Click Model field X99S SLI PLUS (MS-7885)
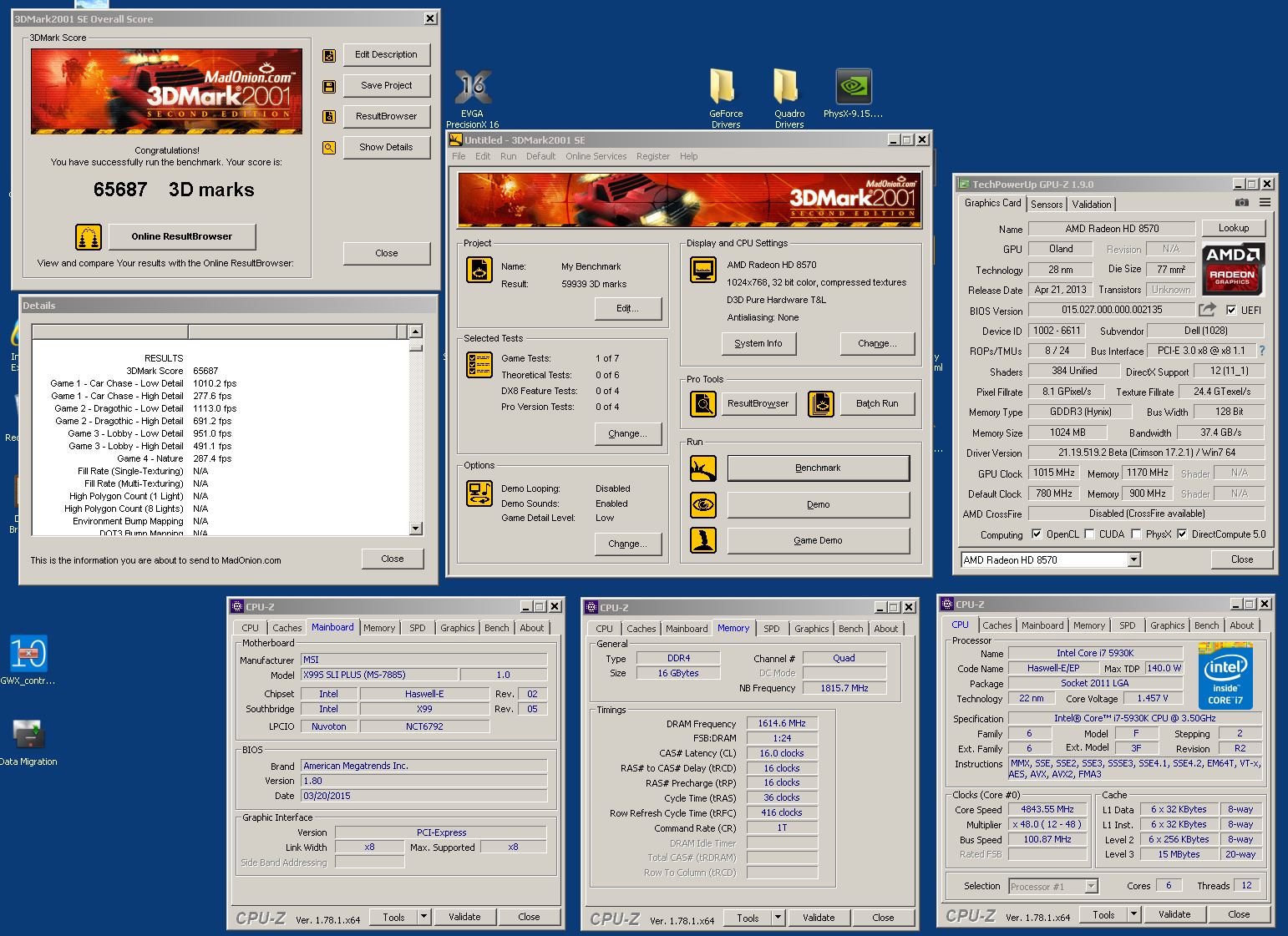1288x936 pixels. (x=378, y=675)
